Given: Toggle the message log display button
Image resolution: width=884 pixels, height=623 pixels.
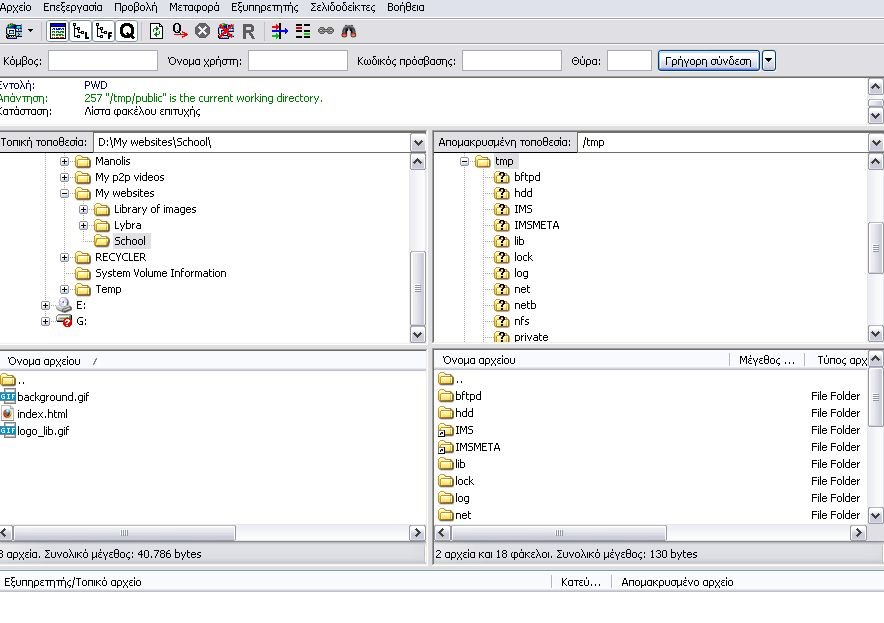Looking at the screenshot, I should [x=58, y=31].
